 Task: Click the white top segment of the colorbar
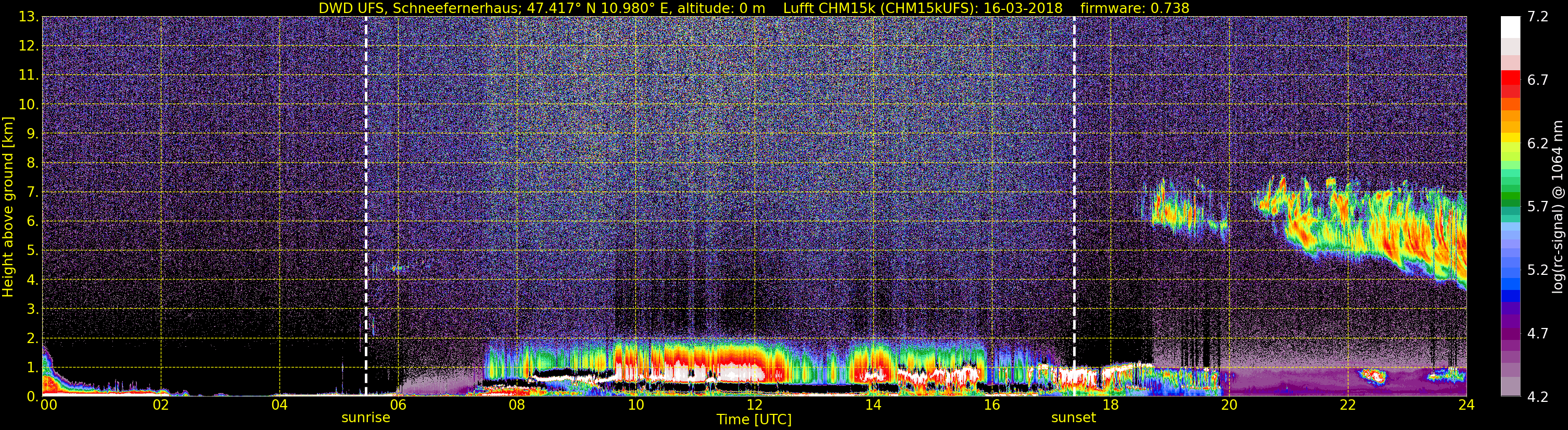point(1510,27)
